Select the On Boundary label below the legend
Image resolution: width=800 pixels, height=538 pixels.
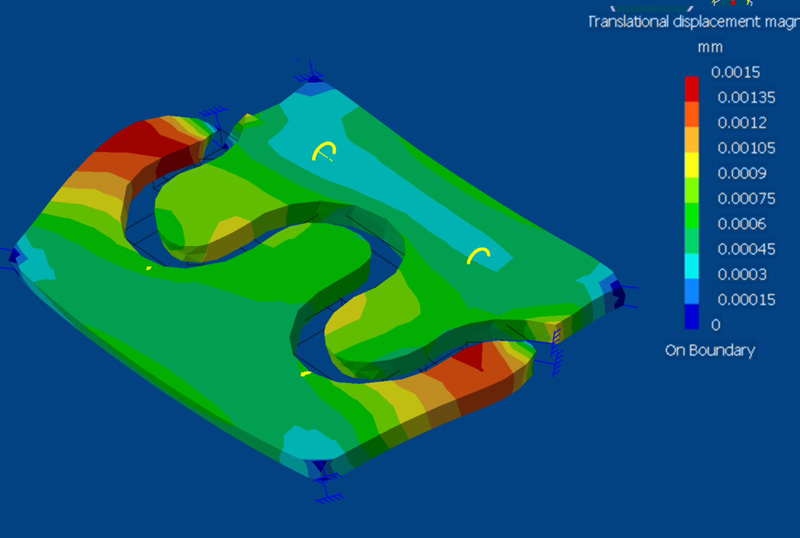click(x=709, y=350)
